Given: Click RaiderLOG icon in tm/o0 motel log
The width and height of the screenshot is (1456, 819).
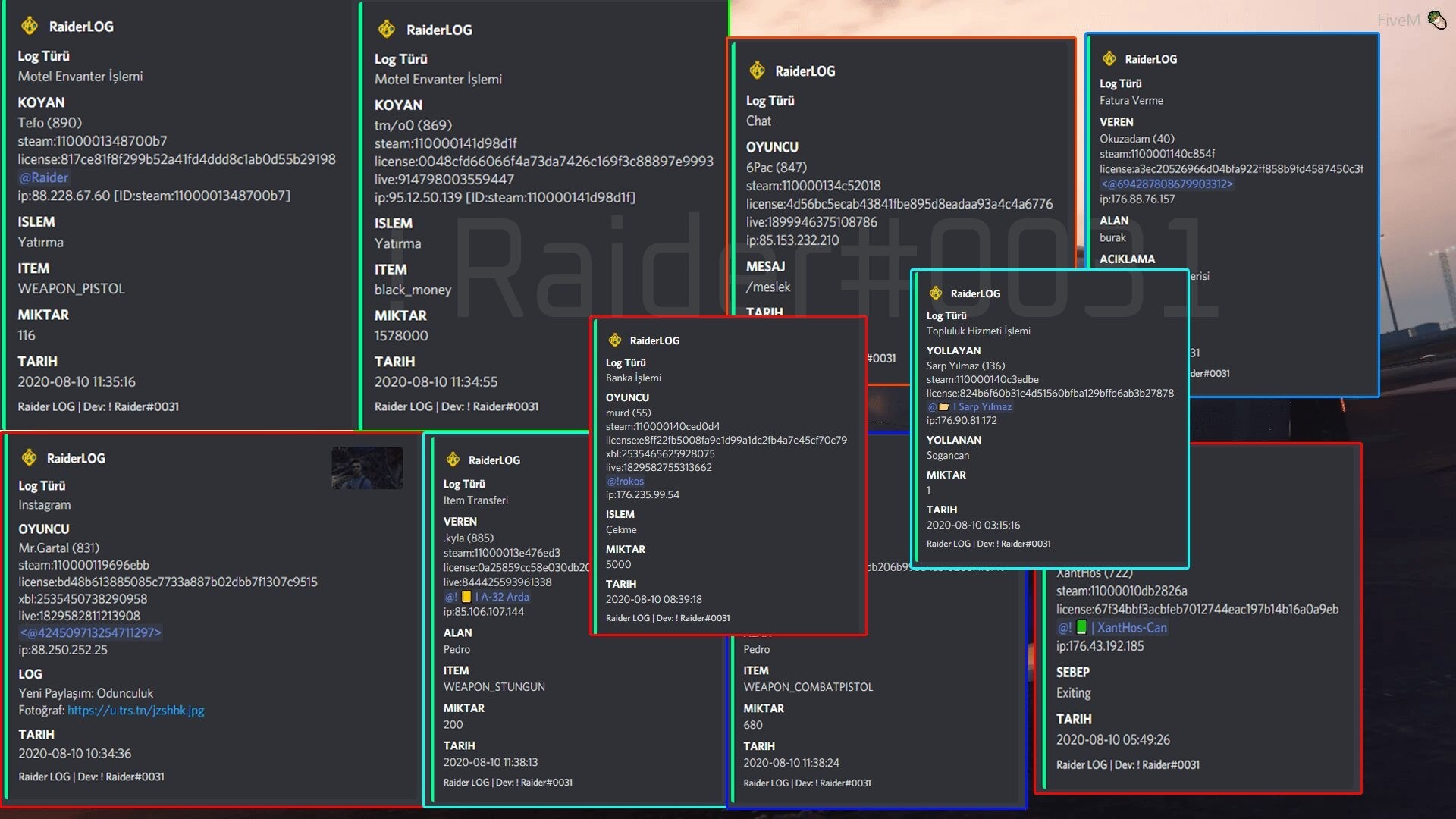Looking at the screenshot, I should 387,30.
